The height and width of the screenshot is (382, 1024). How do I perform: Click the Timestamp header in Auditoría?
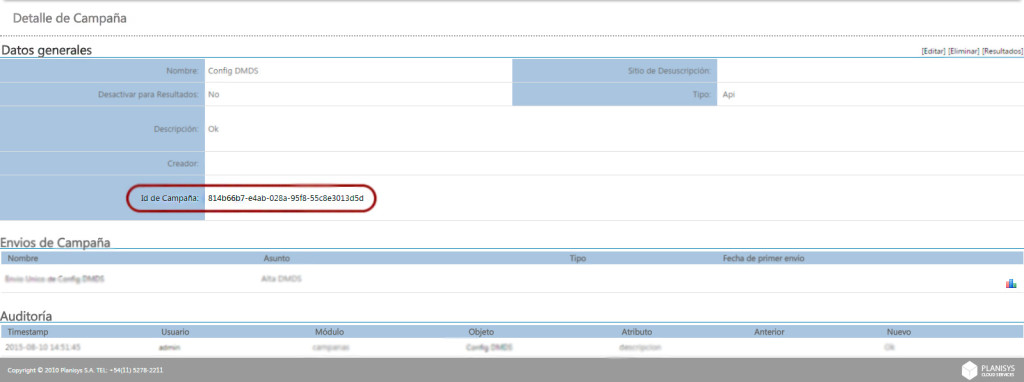[27, 332]
